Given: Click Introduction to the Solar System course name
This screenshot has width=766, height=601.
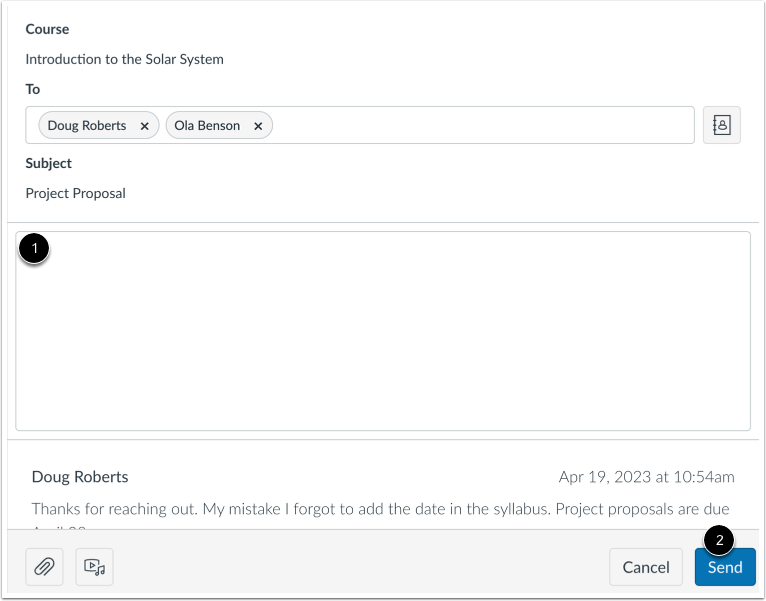Looking at the screenshot, I should (x=125, y=59).
